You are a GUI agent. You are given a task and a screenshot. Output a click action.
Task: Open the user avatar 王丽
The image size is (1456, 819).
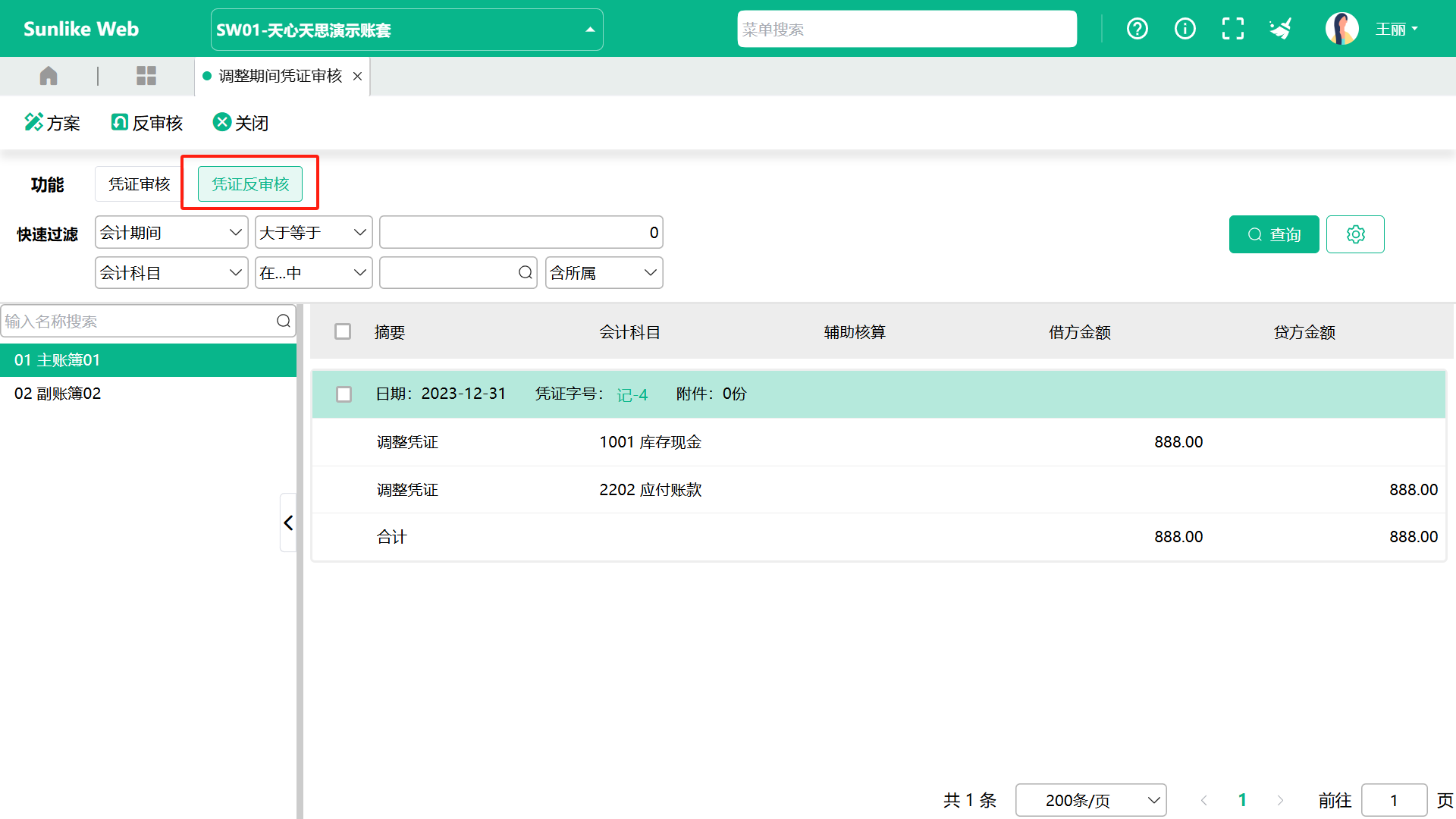point(1341,29)
